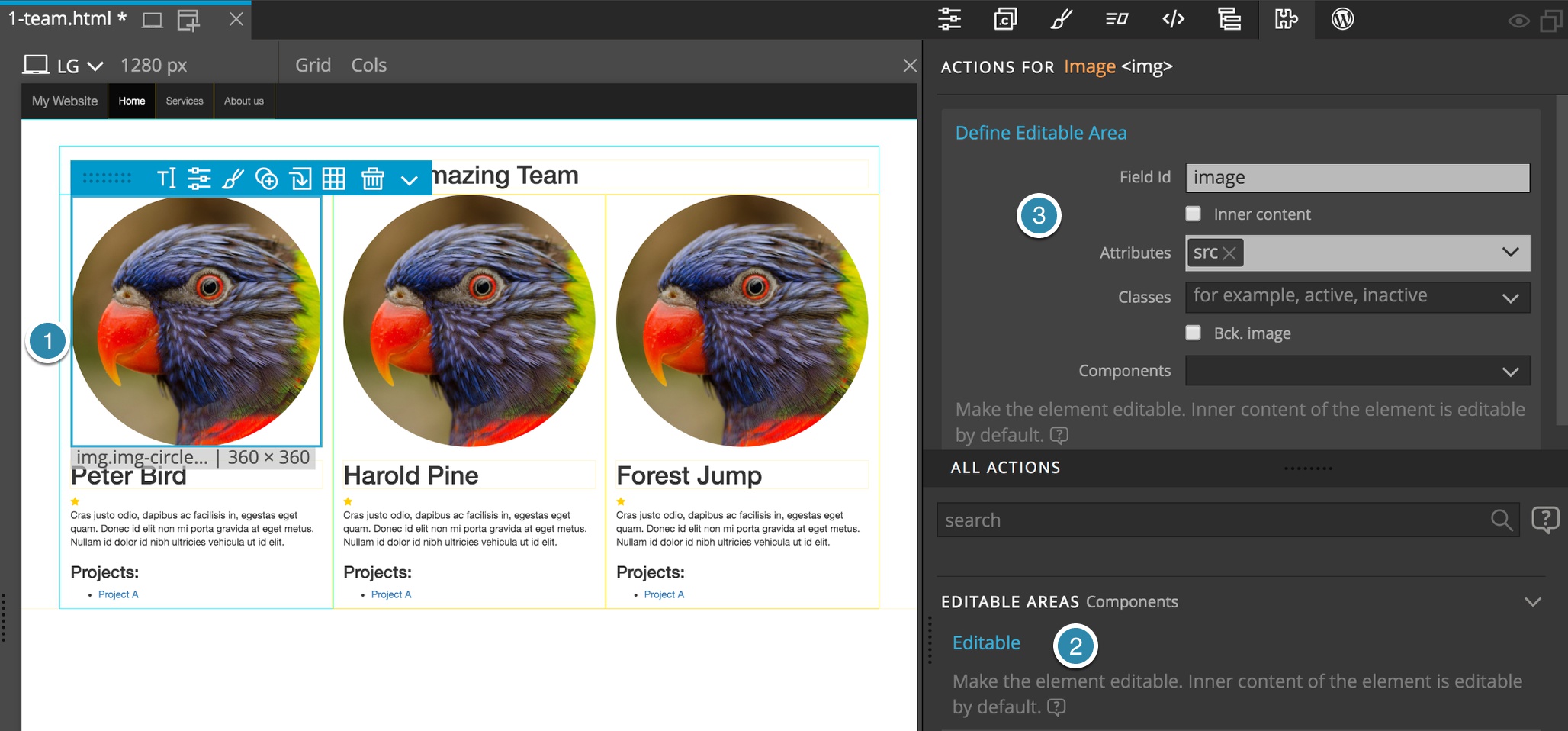Open the style brush panel icon
This screenshot has width=1568, height=731.
(1062, 19)
